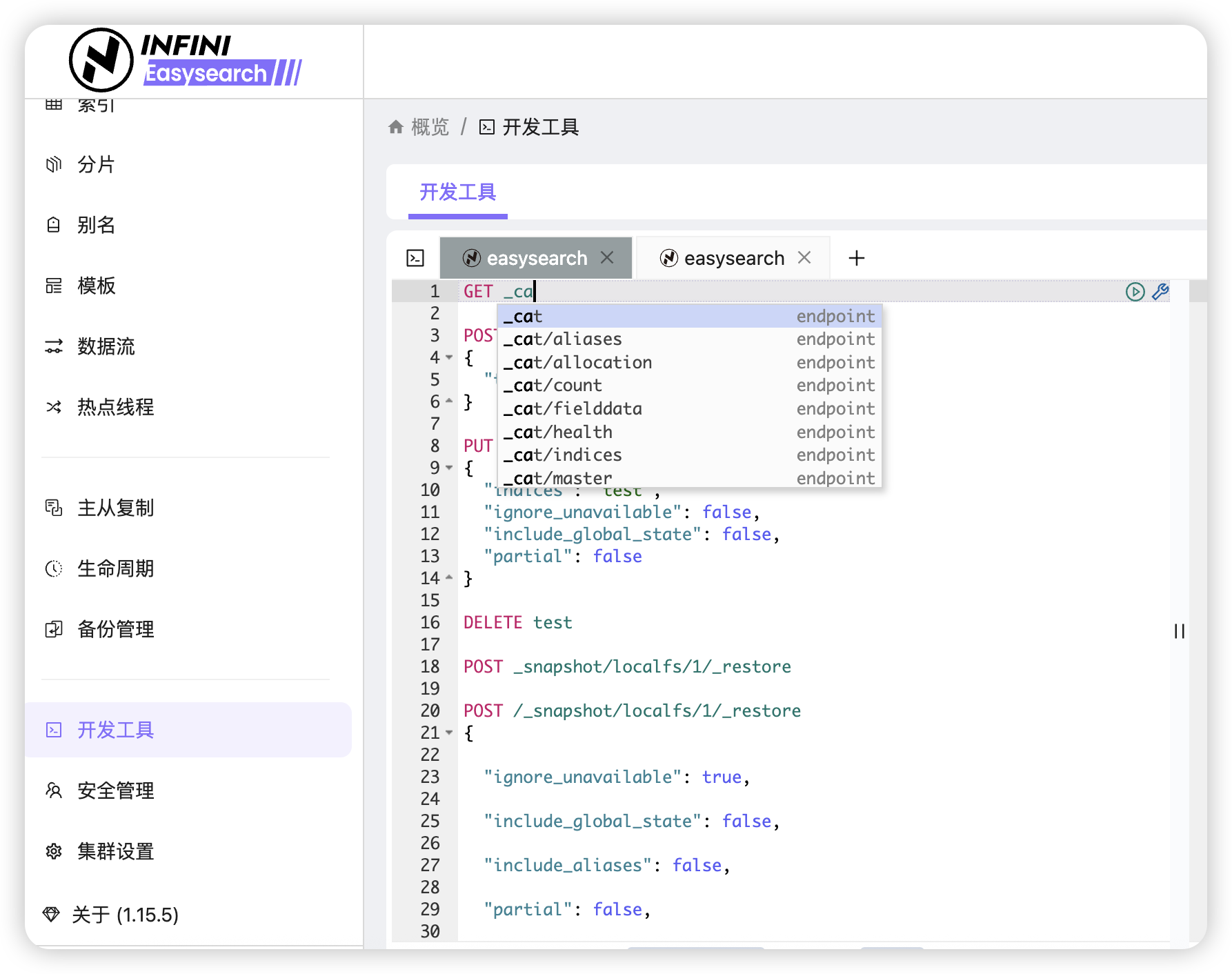The image size is (1232, 974).
Task: Click the home icon in breadcrumb
Action: (x=396, y=127)
